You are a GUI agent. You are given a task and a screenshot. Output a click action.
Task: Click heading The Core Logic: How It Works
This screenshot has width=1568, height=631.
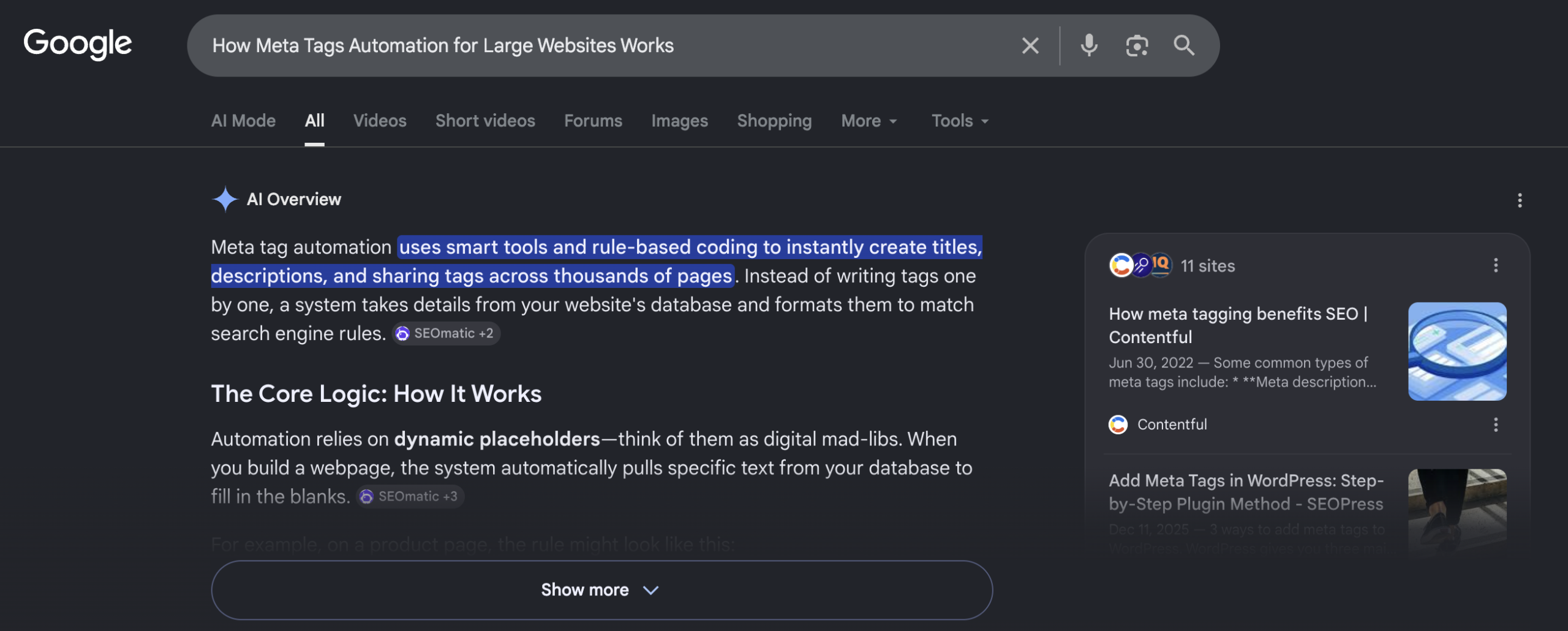point(376,394)
